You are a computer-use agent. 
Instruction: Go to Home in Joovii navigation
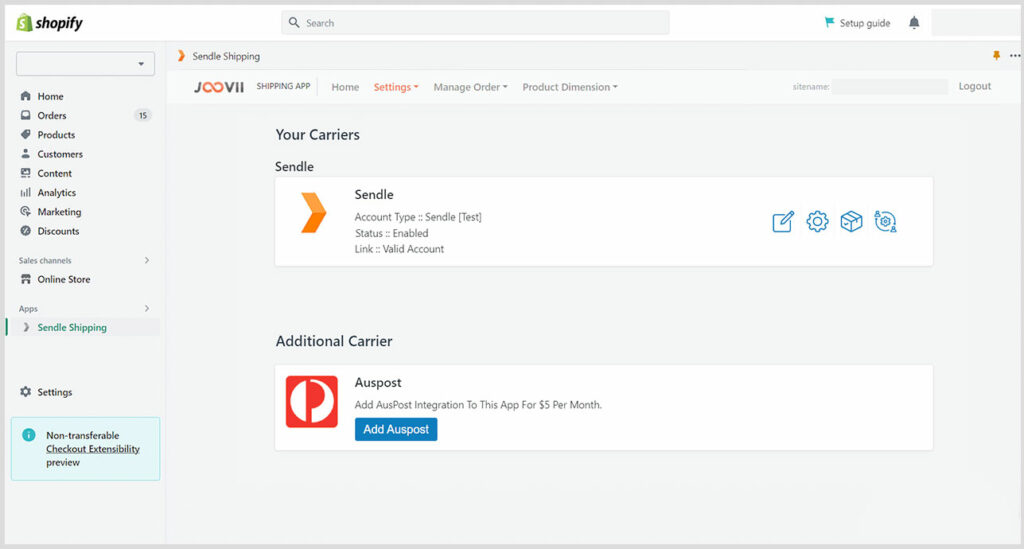click(345, 87)
